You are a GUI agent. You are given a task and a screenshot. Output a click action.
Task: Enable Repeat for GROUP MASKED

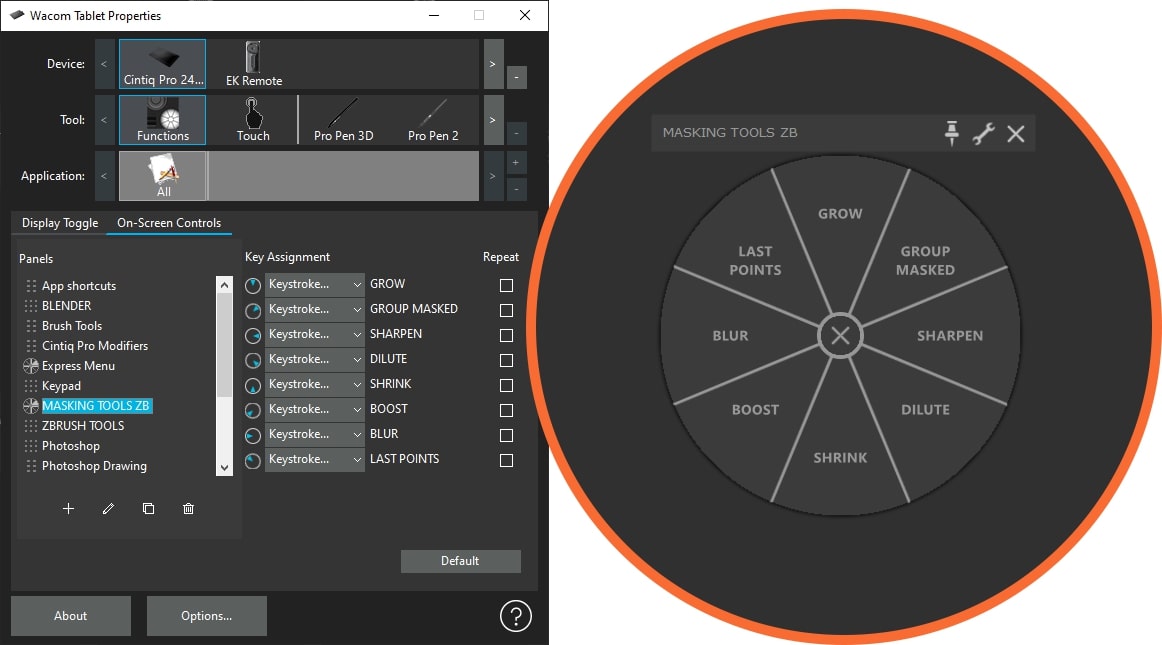click(506, 311)
